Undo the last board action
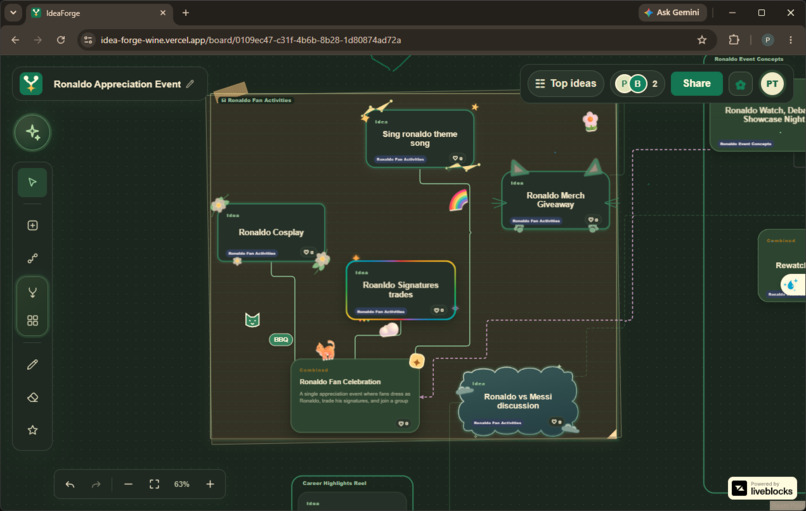 tap(70, 484)
